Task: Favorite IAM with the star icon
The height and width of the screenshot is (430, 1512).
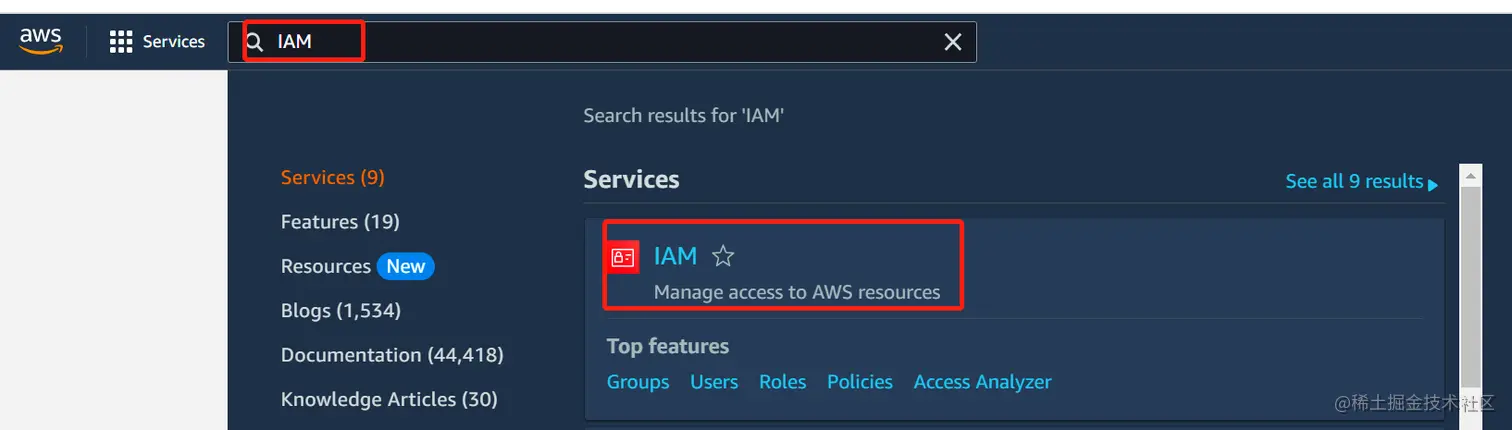Action: tap(723, 257)
